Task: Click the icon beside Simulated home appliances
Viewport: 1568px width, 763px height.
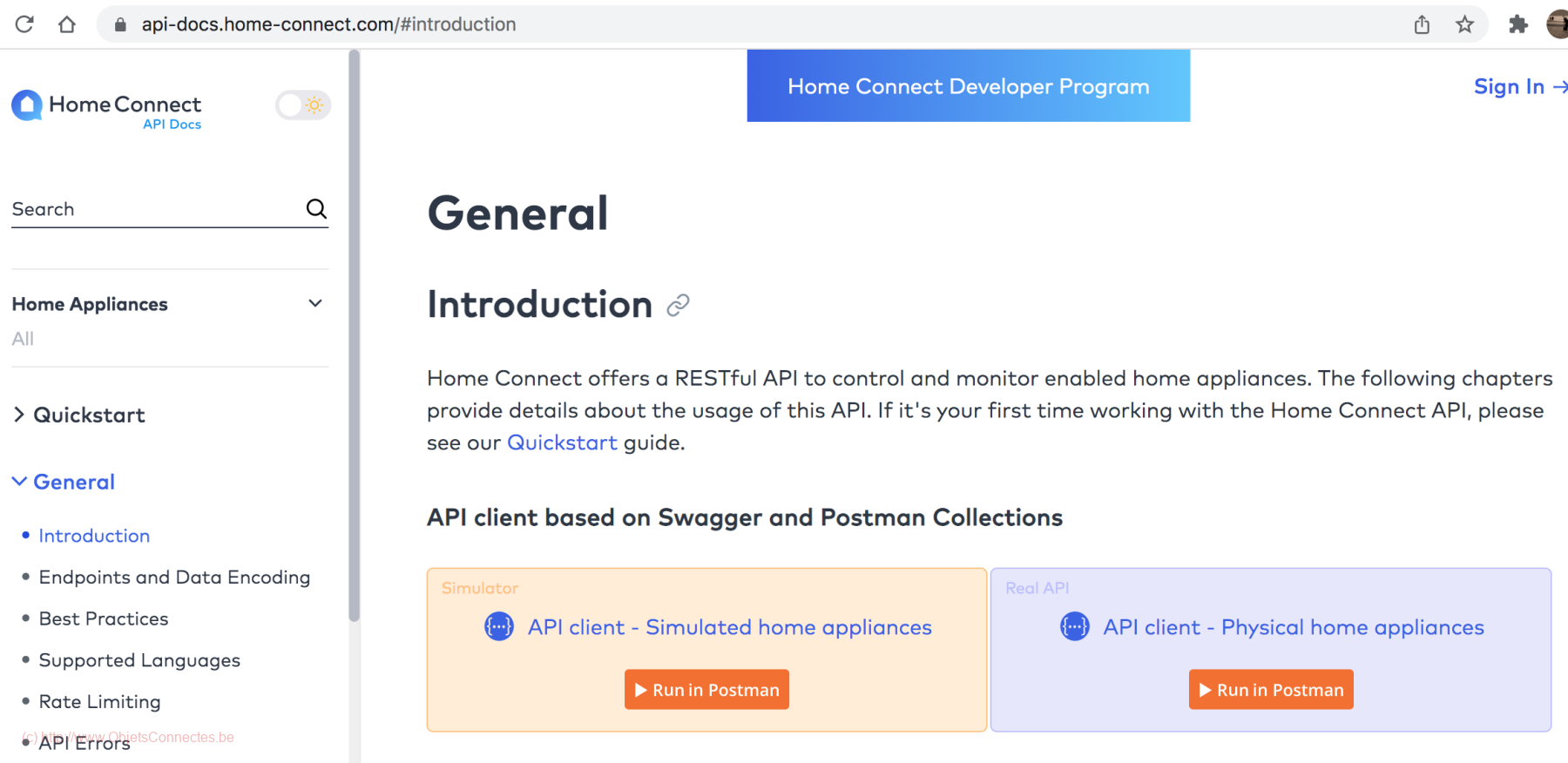Action: [499, 626]
